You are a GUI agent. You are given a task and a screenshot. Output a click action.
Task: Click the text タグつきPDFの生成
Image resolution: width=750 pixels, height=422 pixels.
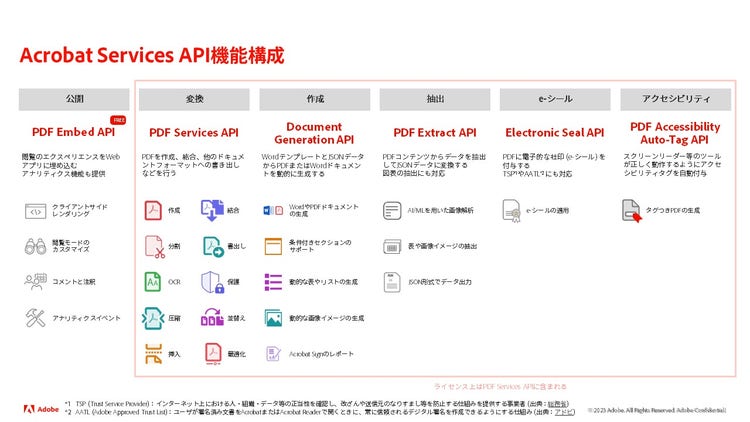pos(673,211)
